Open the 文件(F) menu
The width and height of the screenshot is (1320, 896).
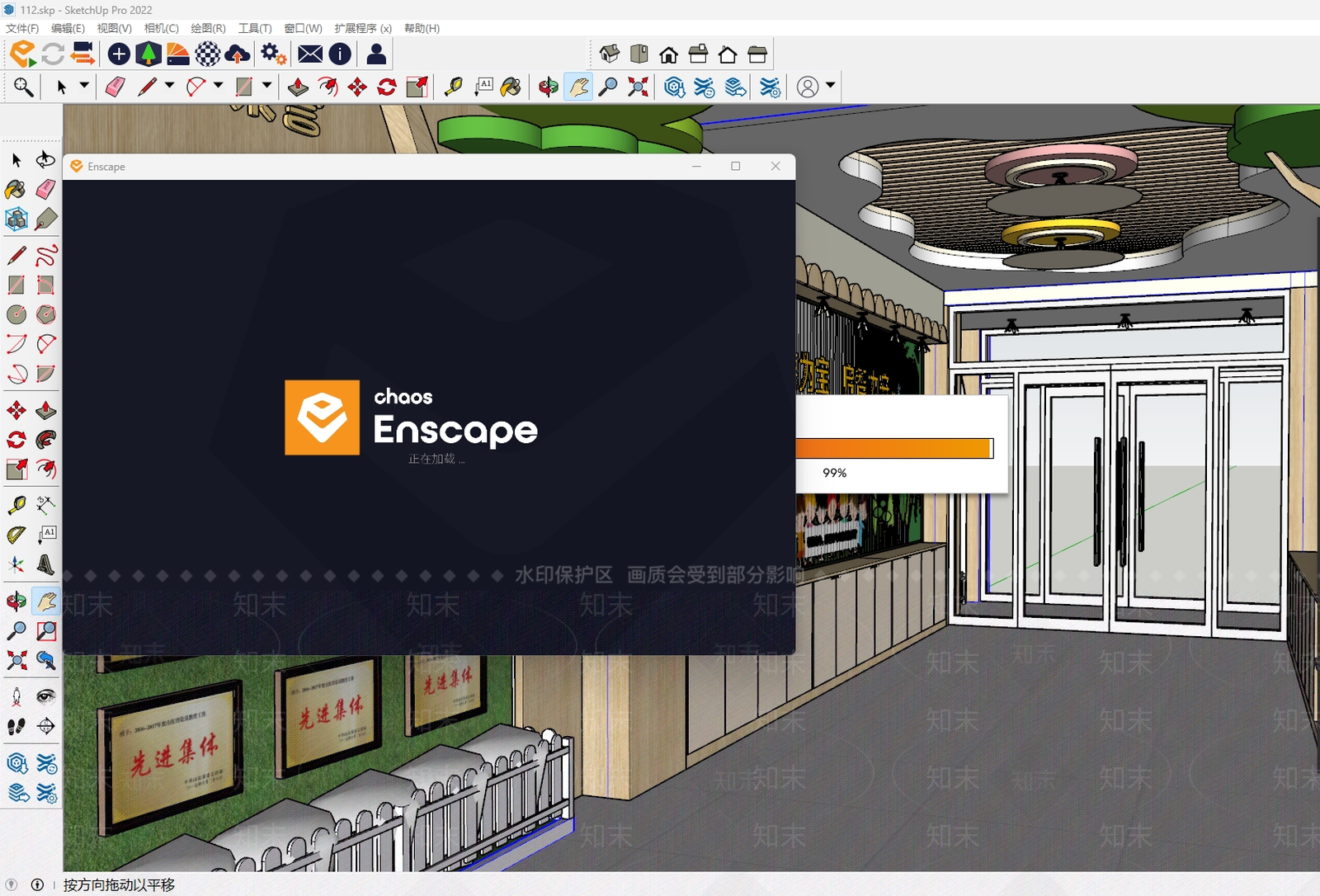click(22, 28)
